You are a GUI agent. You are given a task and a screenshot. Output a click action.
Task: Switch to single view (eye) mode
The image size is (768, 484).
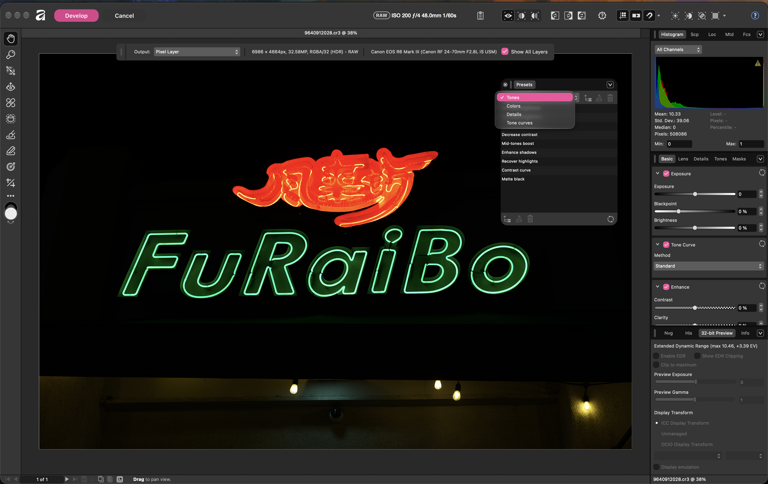click(508, 16)
